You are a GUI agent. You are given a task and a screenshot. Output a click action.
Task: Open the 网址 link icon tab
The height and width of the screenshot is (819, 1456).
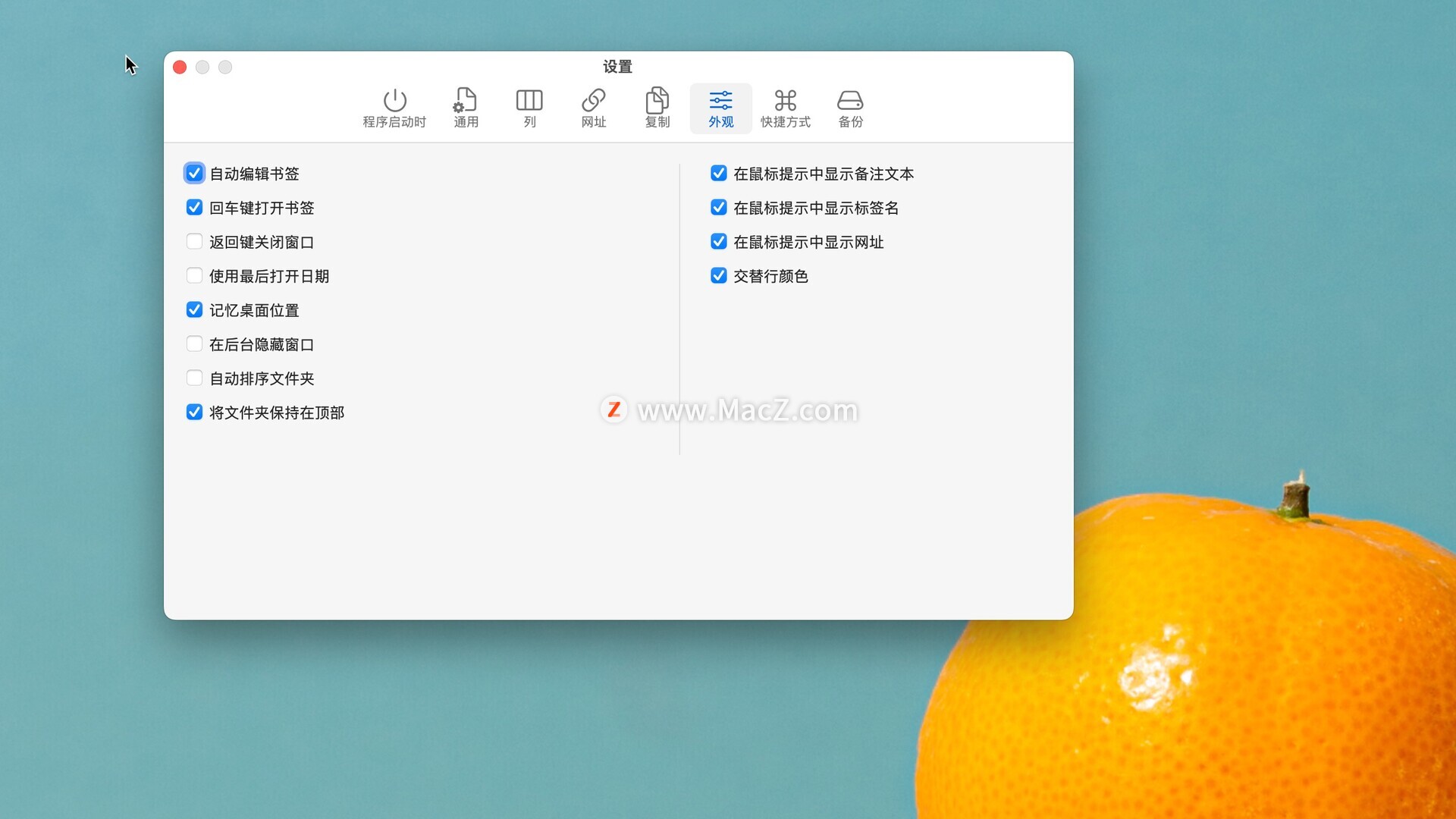(594, 108)
